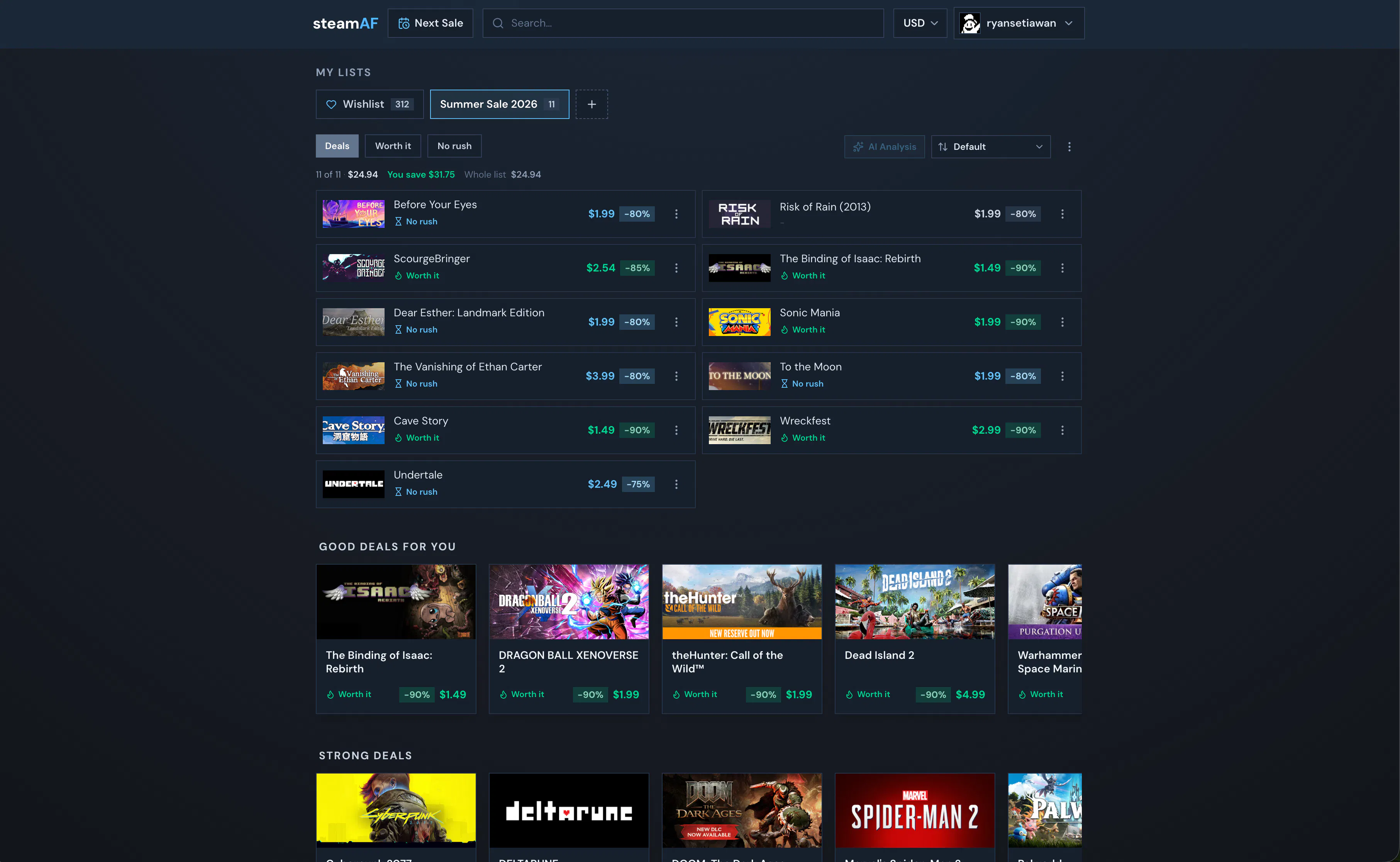Open theHunter: Call of the Wild card
Viewport: 1400px width, 862px height.
click(741, 638)
